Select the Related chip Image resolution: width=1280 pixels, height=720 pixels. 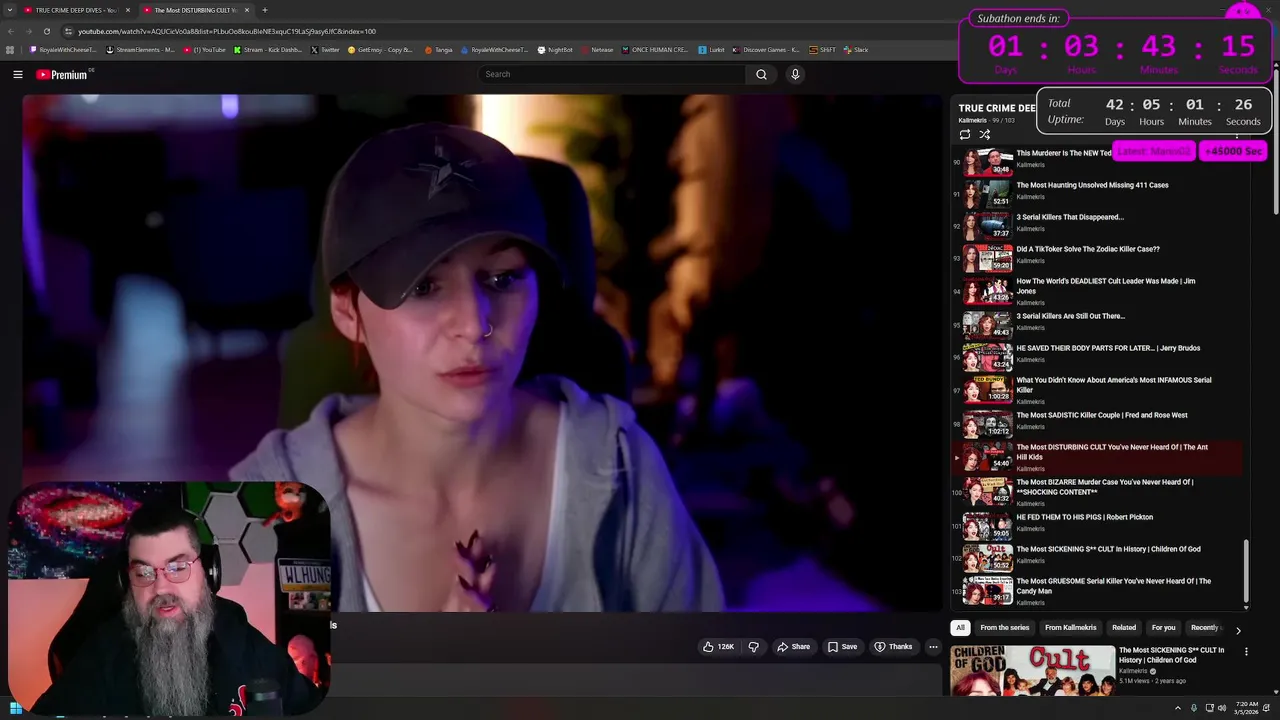(1124, 628)
